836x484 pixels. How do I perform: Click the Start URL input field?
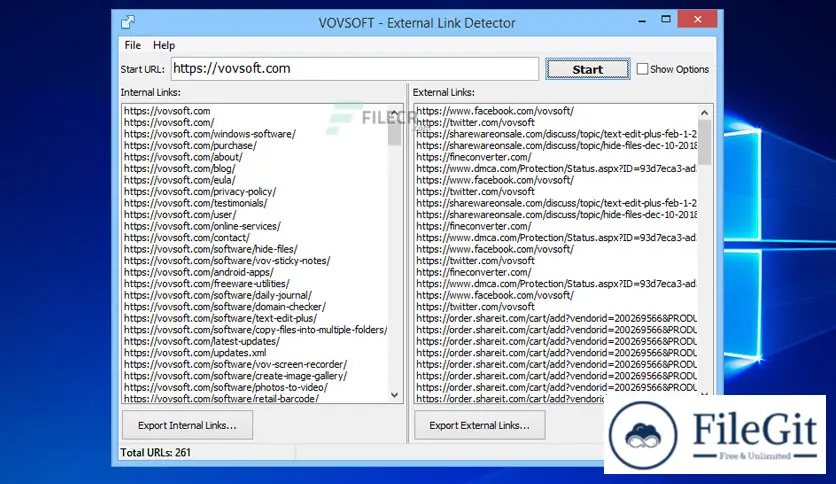click(x=355, y=69)
